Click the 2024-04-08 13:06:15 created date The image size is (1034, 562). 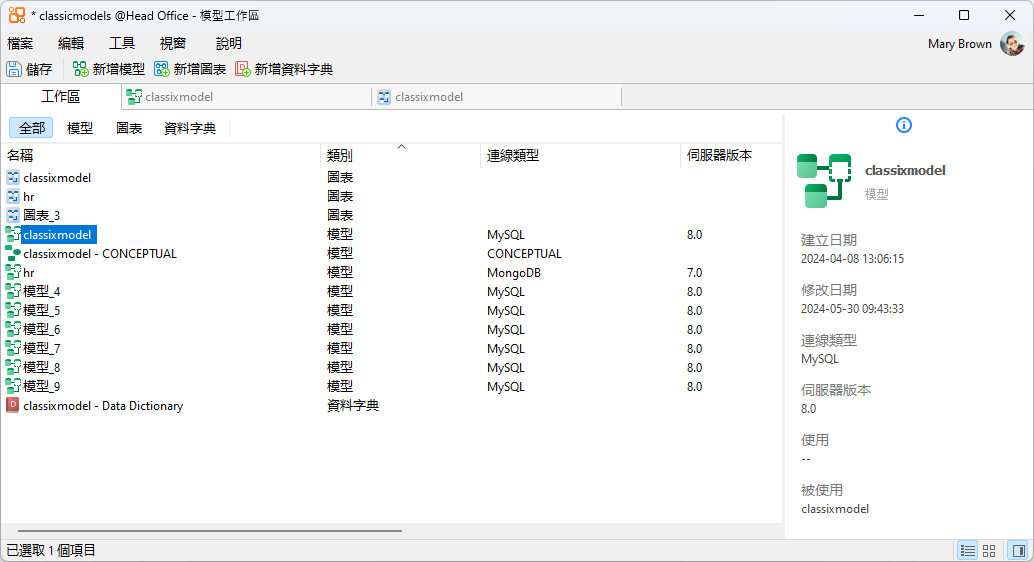(x=852, y=259)
